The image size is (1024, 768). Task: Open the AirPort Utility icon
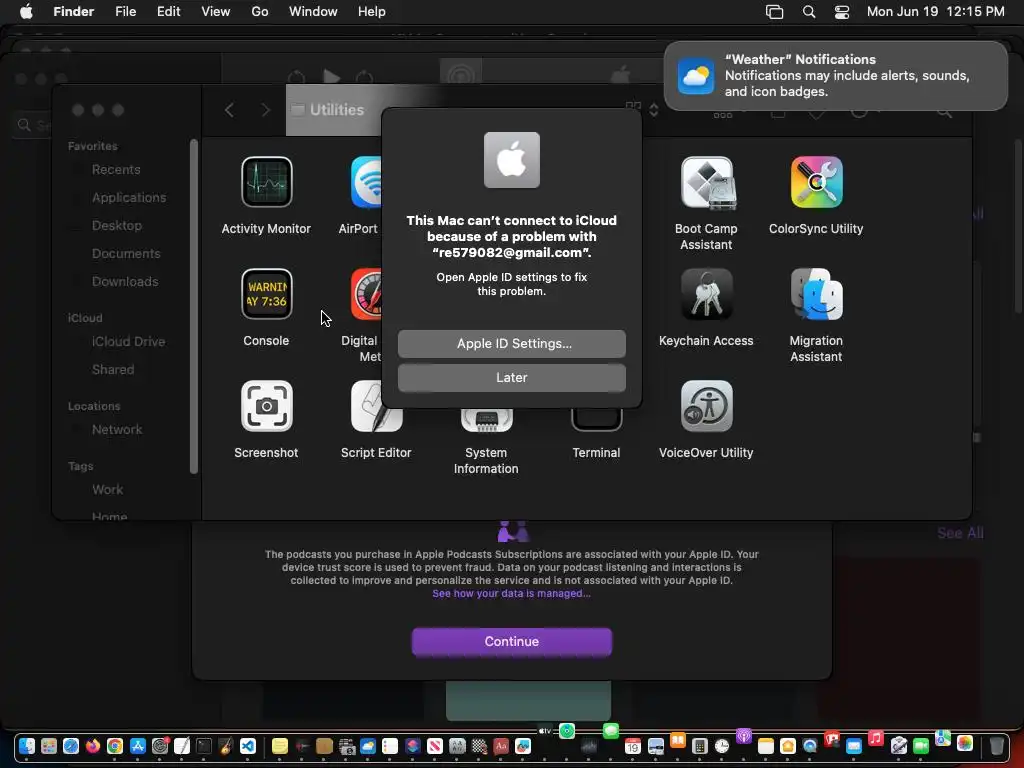pos(366,182)
